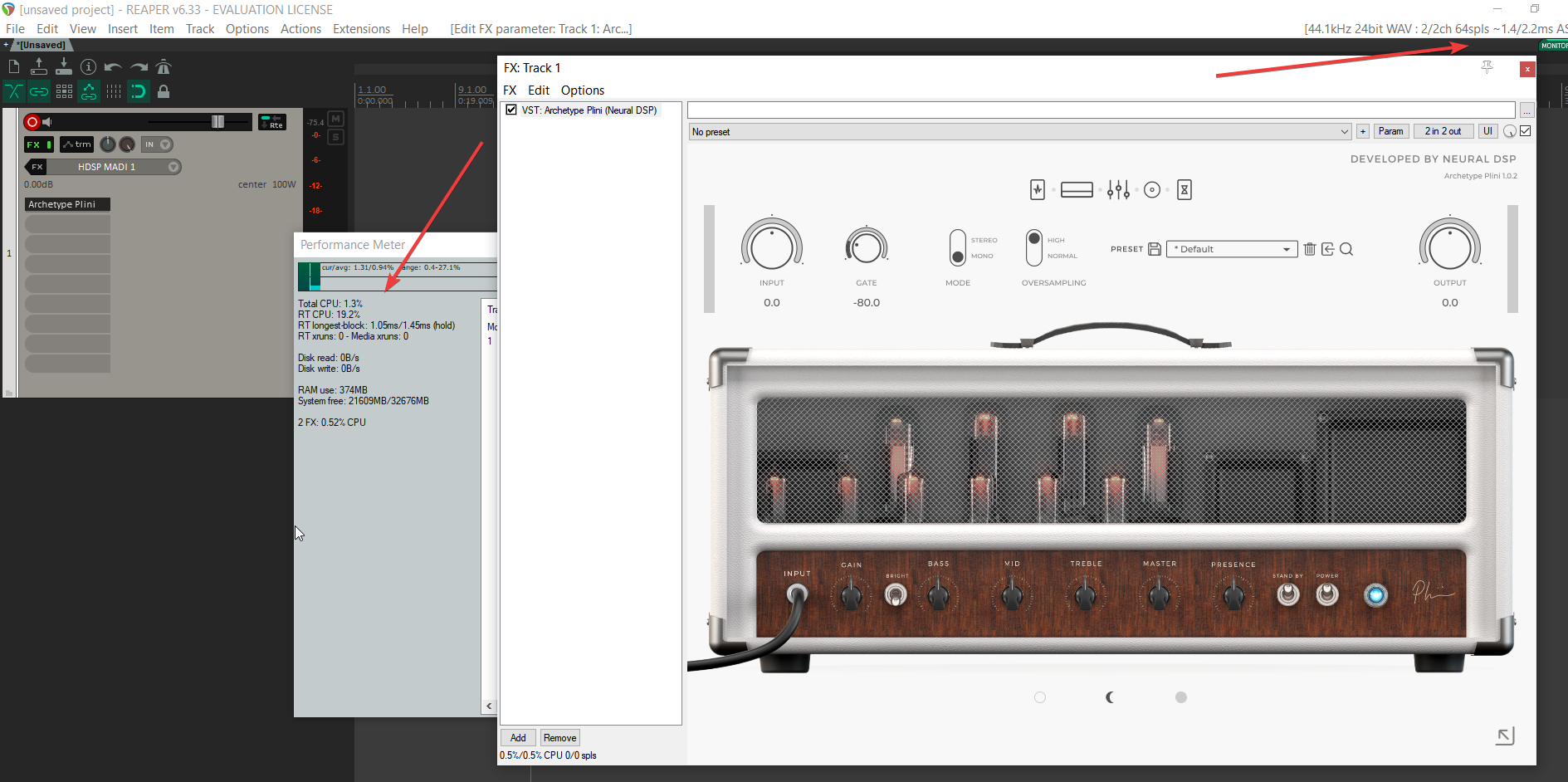Toggle Track 1 record monitoring speaker icon

[x=47, y=122]
